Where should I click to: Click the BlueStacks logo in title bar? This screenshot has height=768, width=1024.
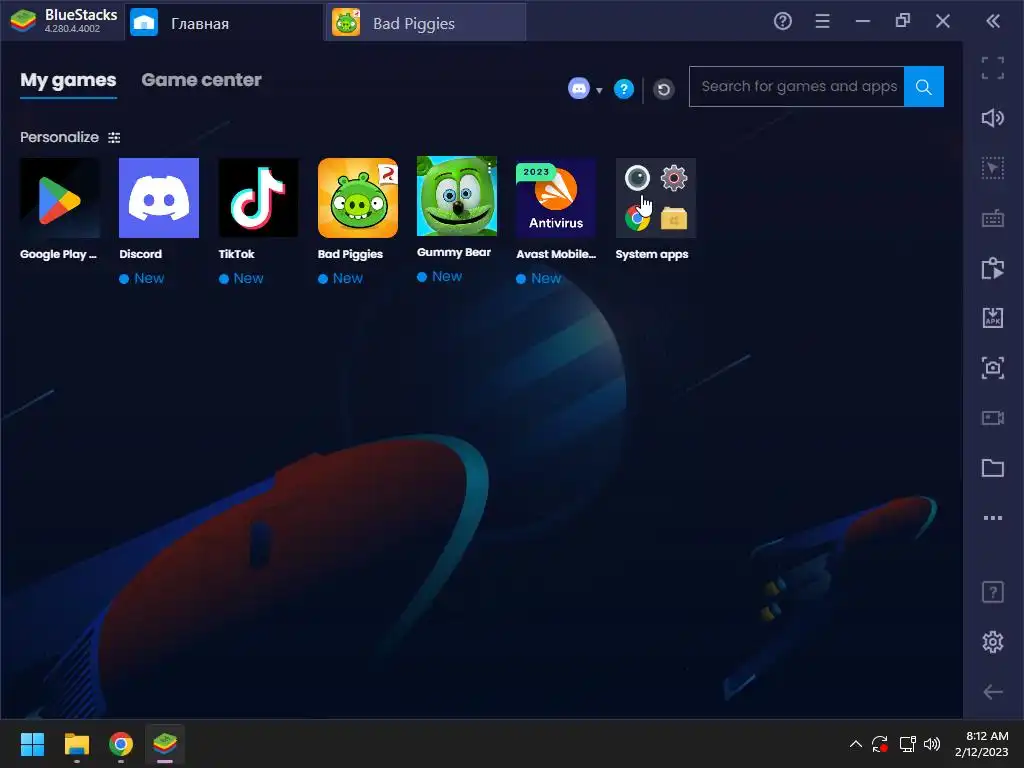click(x=24, y=21)
